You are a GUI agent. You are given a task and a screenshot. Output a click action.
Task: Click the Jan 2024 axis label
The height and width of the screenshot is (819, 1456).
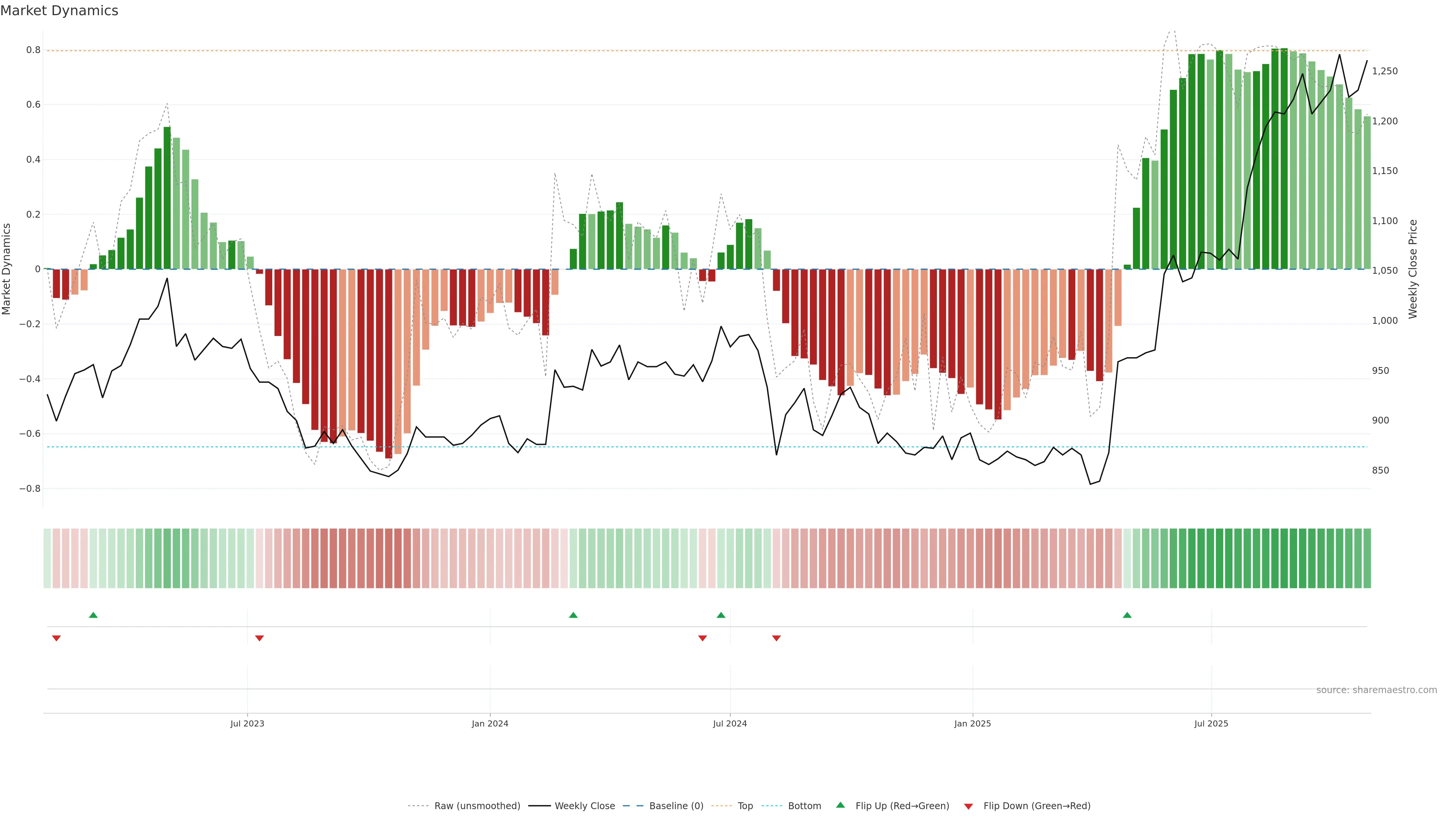490,723
